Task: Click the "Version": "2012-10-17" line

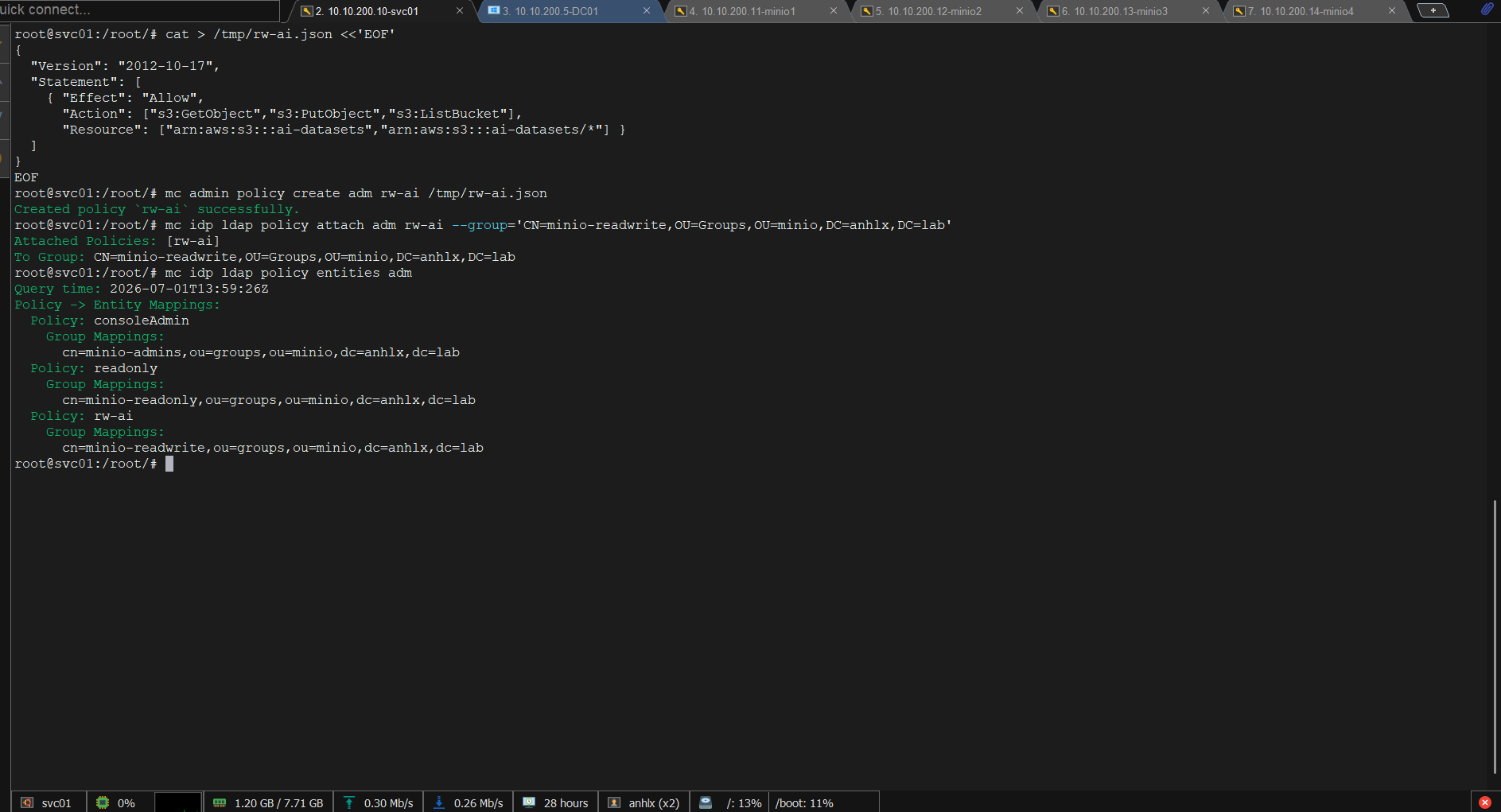Action: tap(125, 66)
